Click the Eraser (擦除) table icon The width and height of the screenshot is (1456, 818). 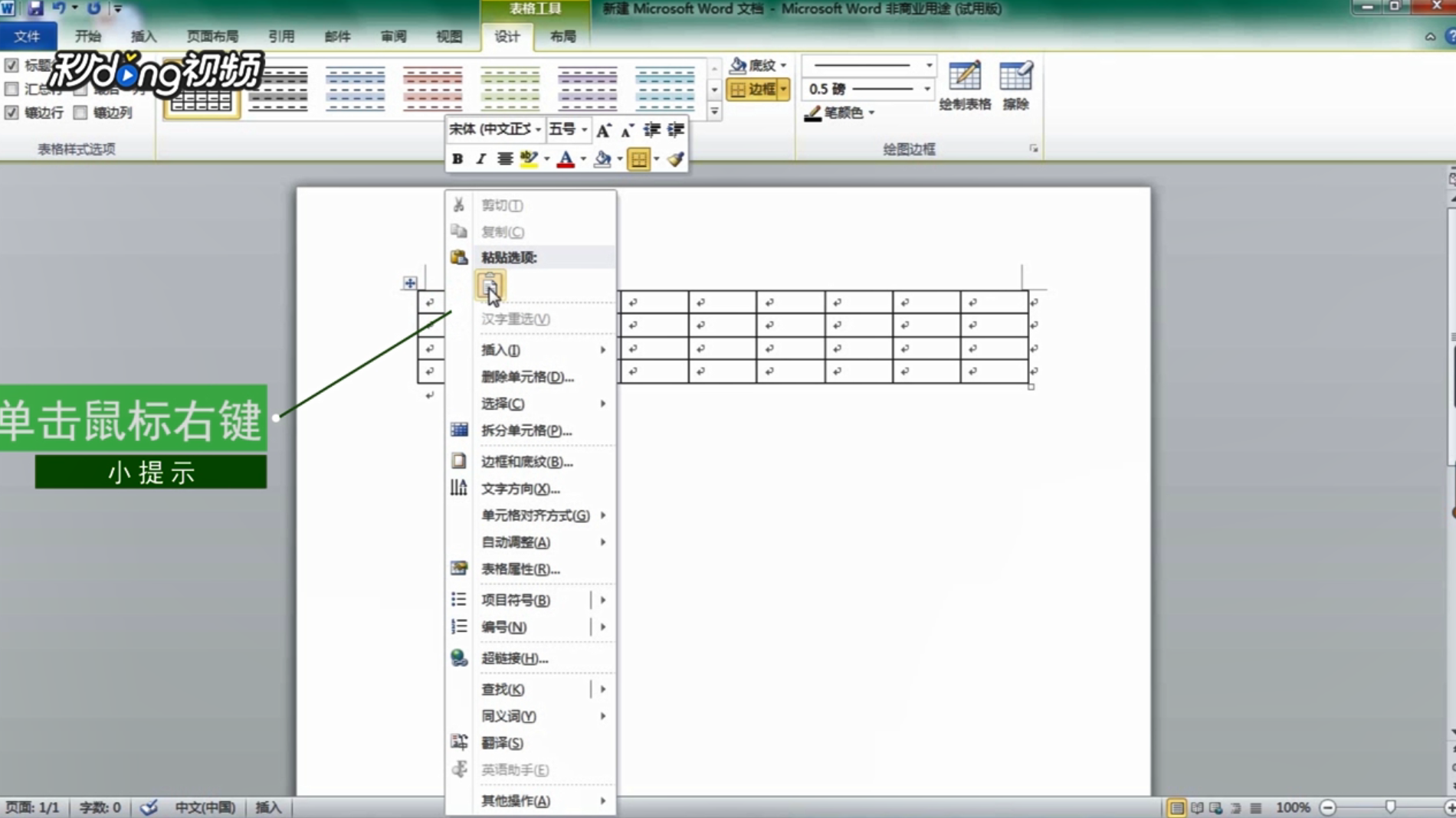pyautogui.click(x=1015, y=84)
